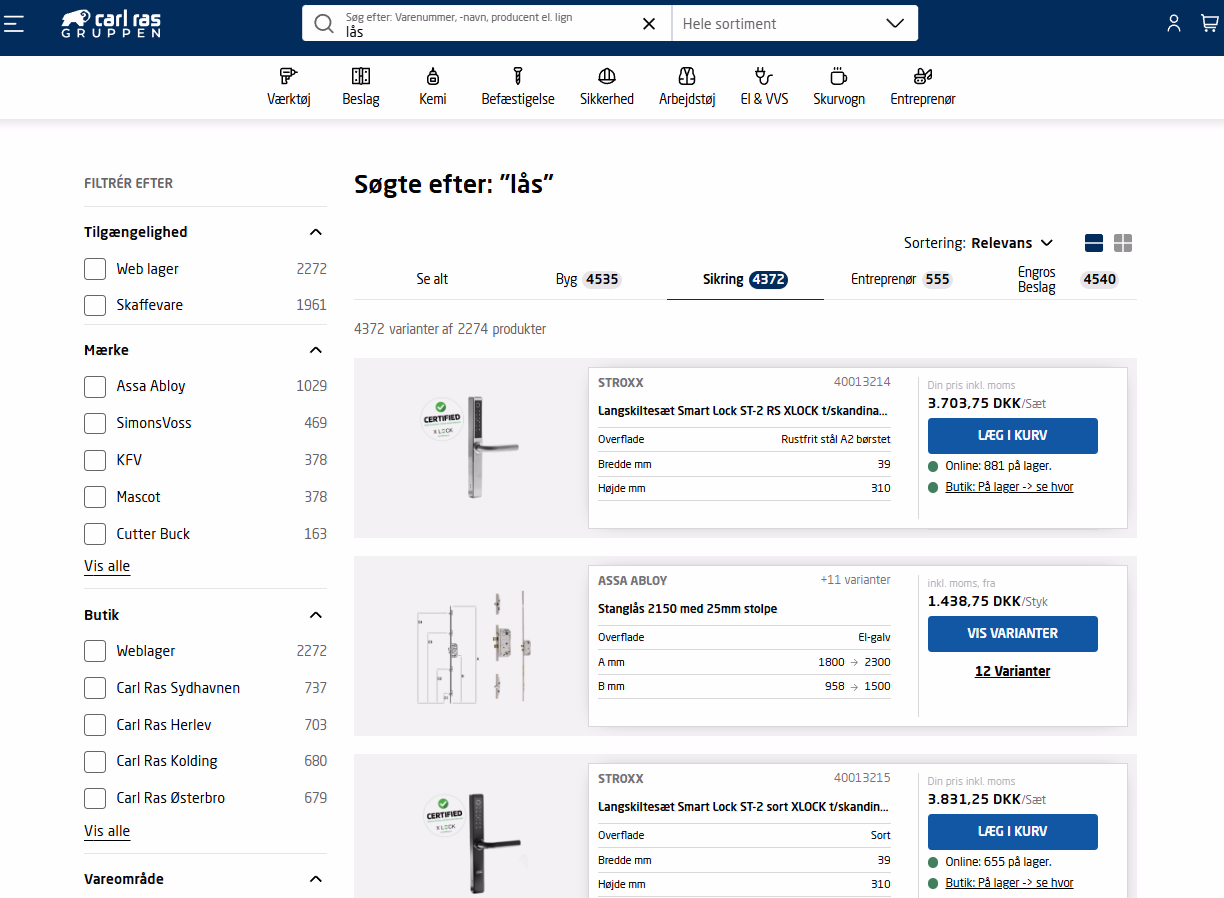Open the Arbejdstøj vest icon

[x=687, y=76]
